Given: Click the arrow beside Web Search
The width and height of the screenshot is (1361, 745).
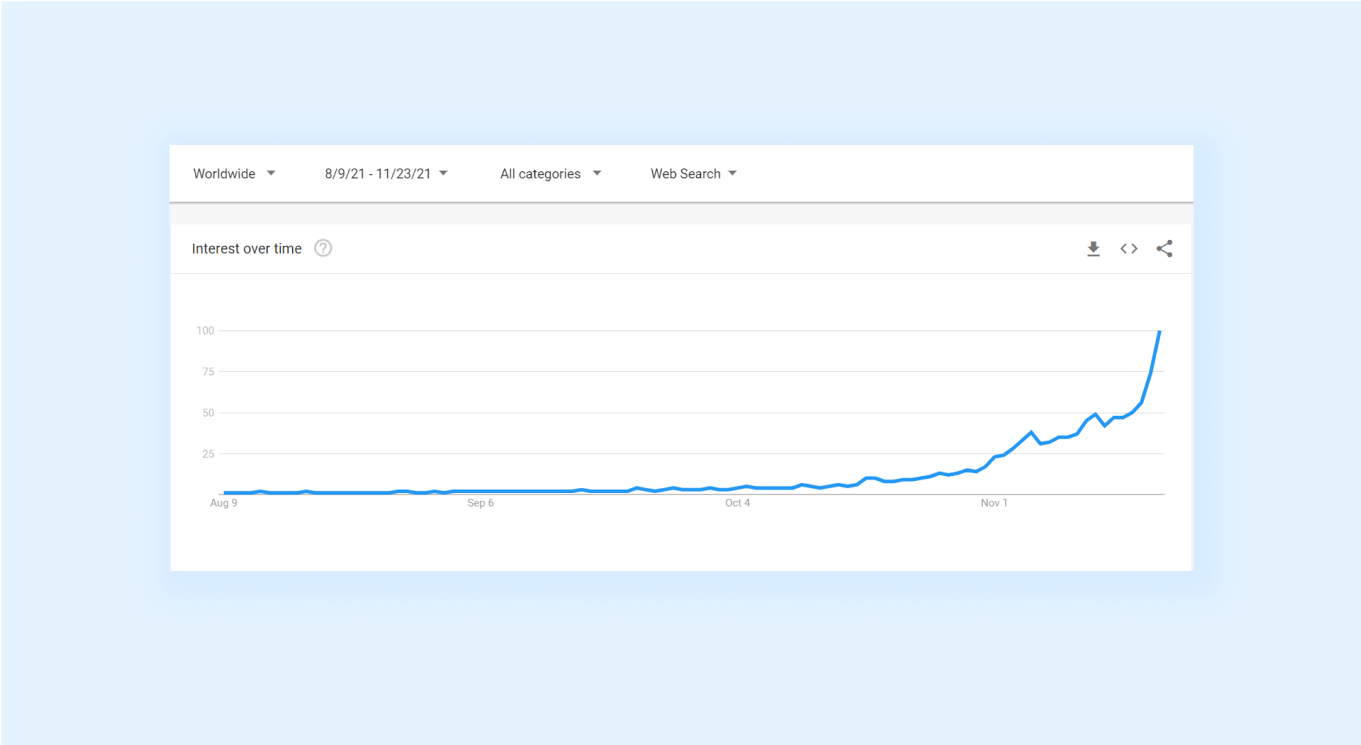Looking at the screenshot, I should tap(732, 173).
